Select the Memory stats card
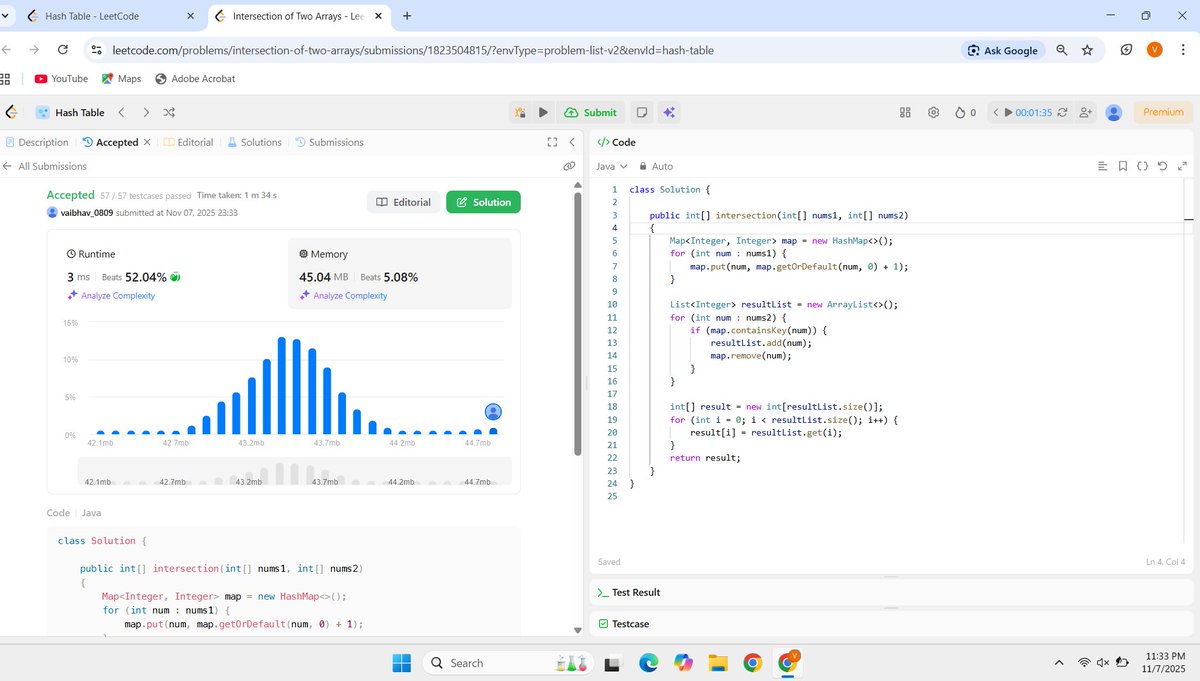Viewport: 1200px width, 681px height. 399,273
